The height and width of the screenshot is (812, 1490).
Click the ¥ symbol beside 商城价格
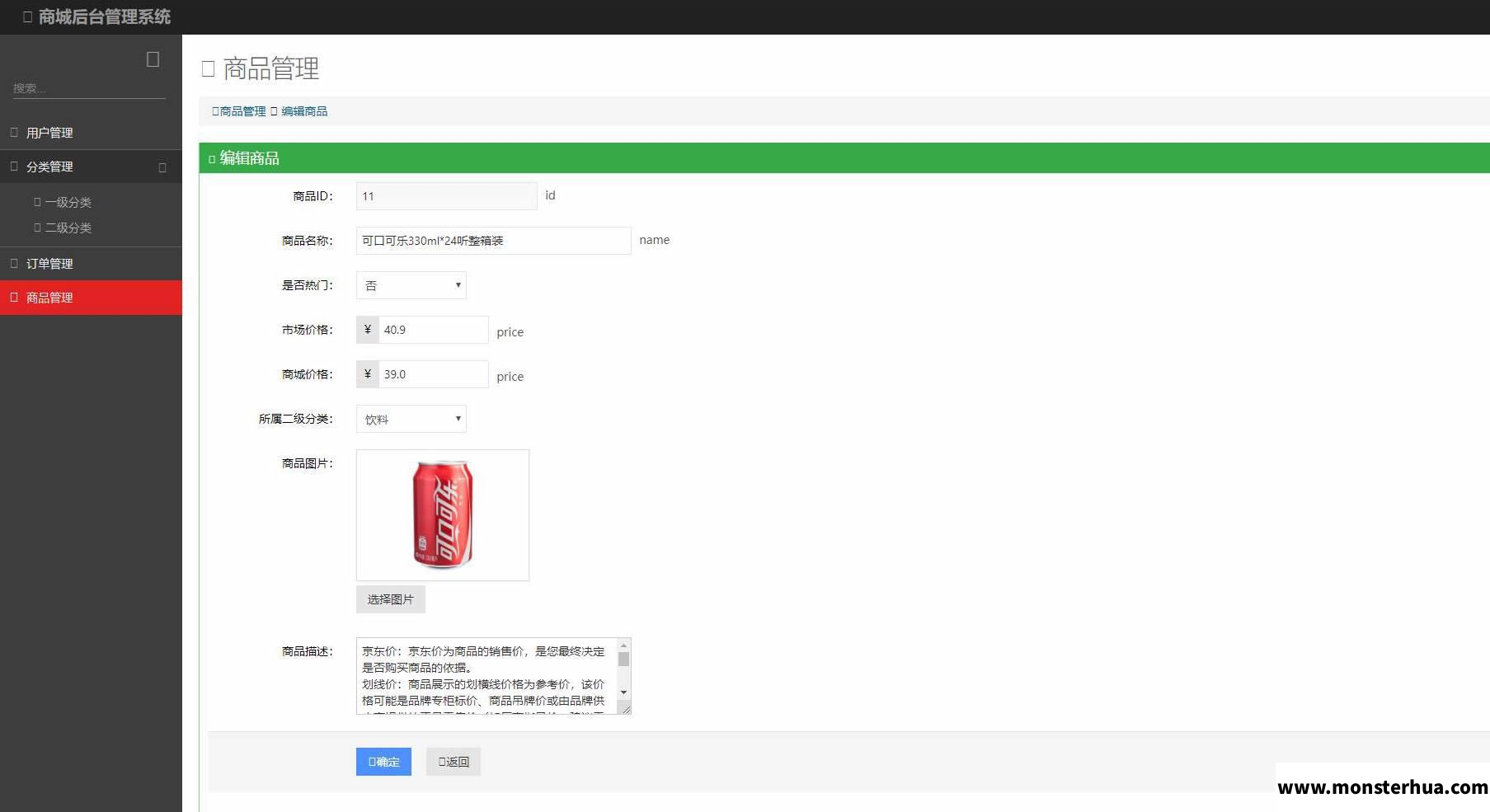pos(368,374)
